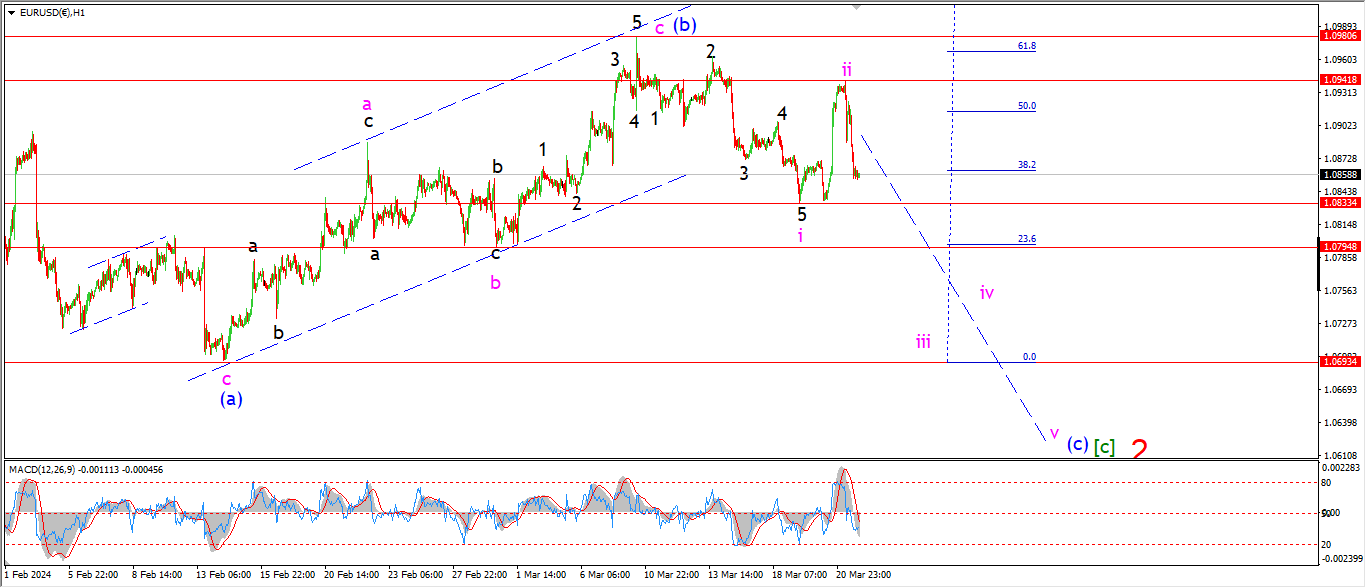Select the big red '2' wave label
The width and height of the screenshot is (1366, 588).
(x=1139, y=449)
